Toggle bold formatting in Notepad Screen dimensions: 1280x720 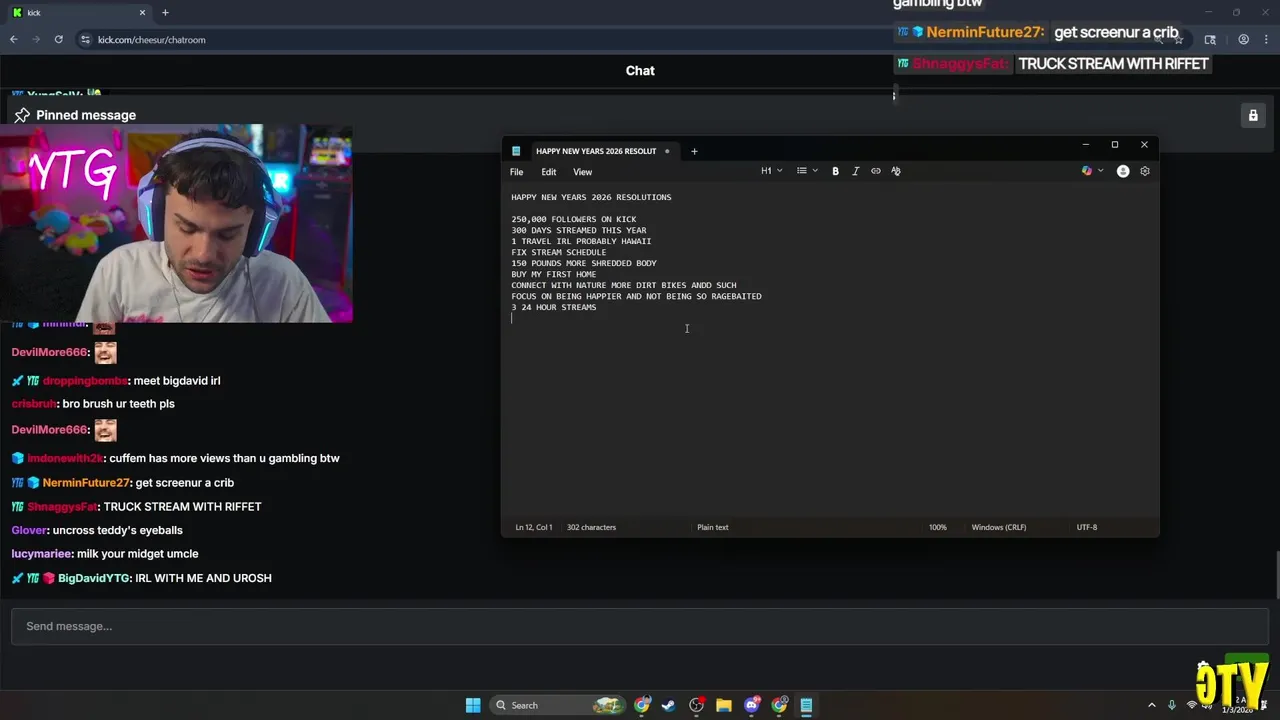tap(835, 171)
